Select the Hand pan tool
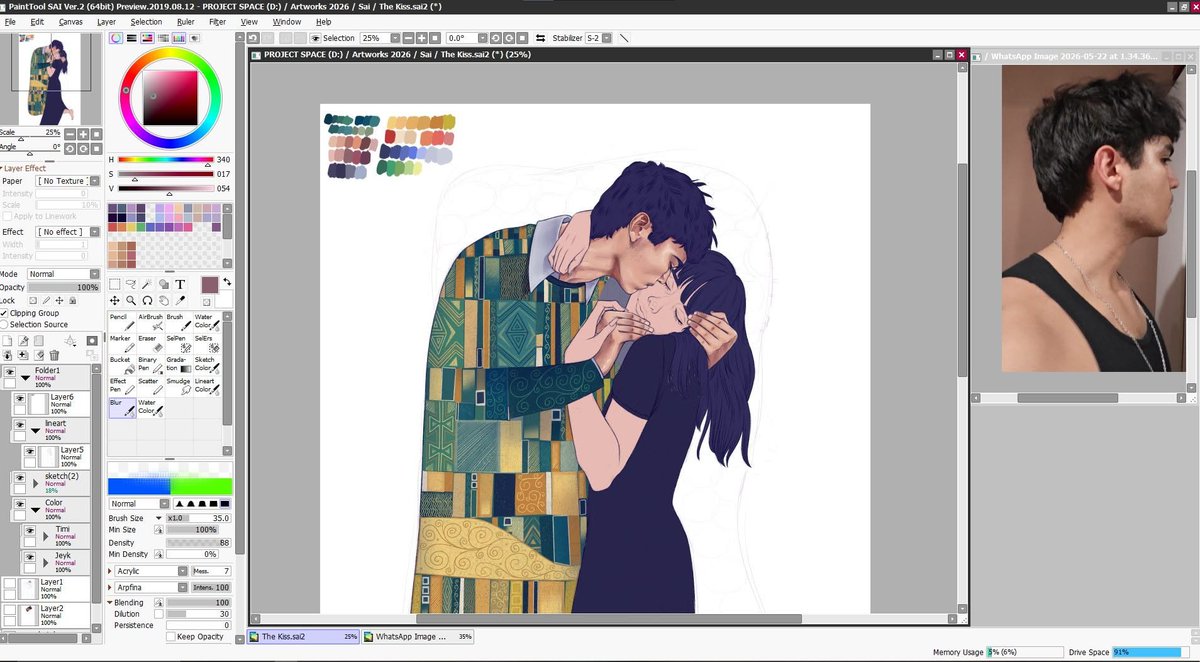The width and height of the screenshot is (1200, 662). click(x=164, y=300)
